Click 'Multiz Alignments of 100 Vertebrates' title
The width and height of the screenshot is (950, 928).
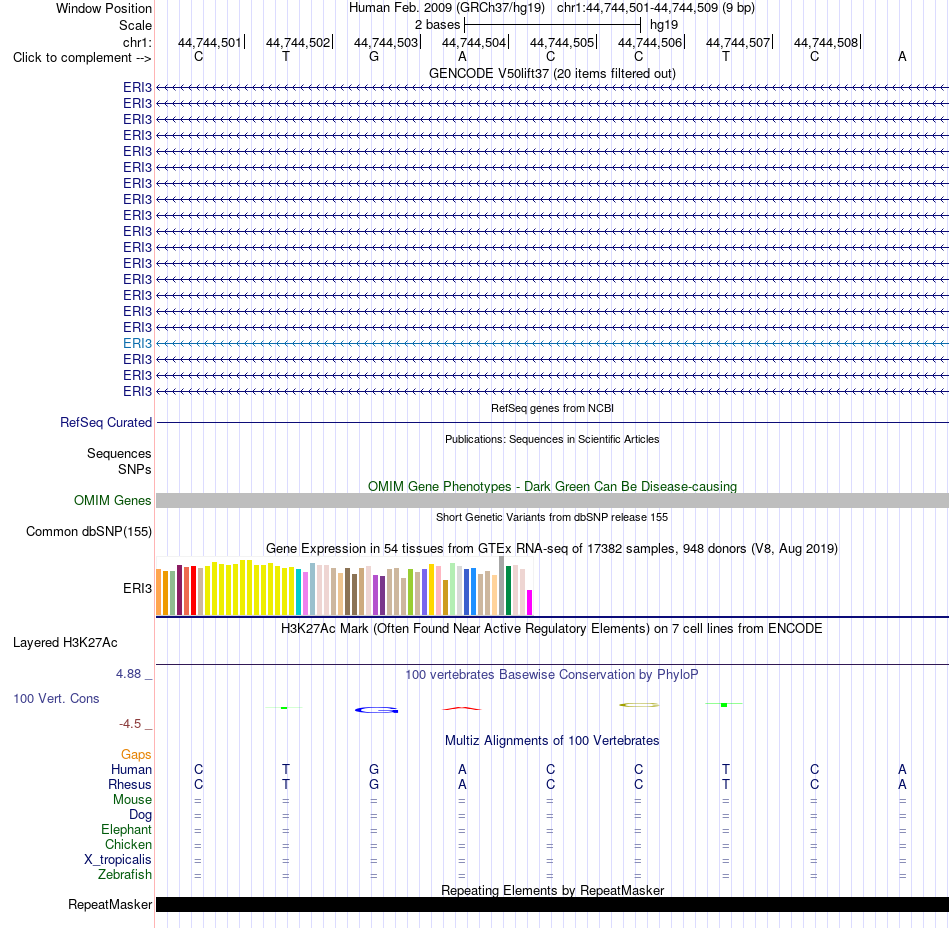[x=552, y=741]
